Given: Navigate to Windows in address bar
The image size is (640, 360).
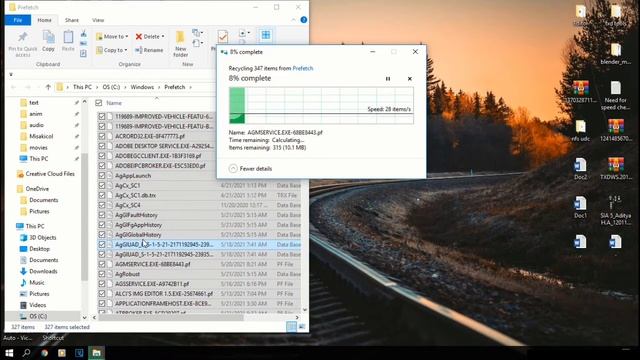Looking at the screenshot, I should [x=142, y=87].
